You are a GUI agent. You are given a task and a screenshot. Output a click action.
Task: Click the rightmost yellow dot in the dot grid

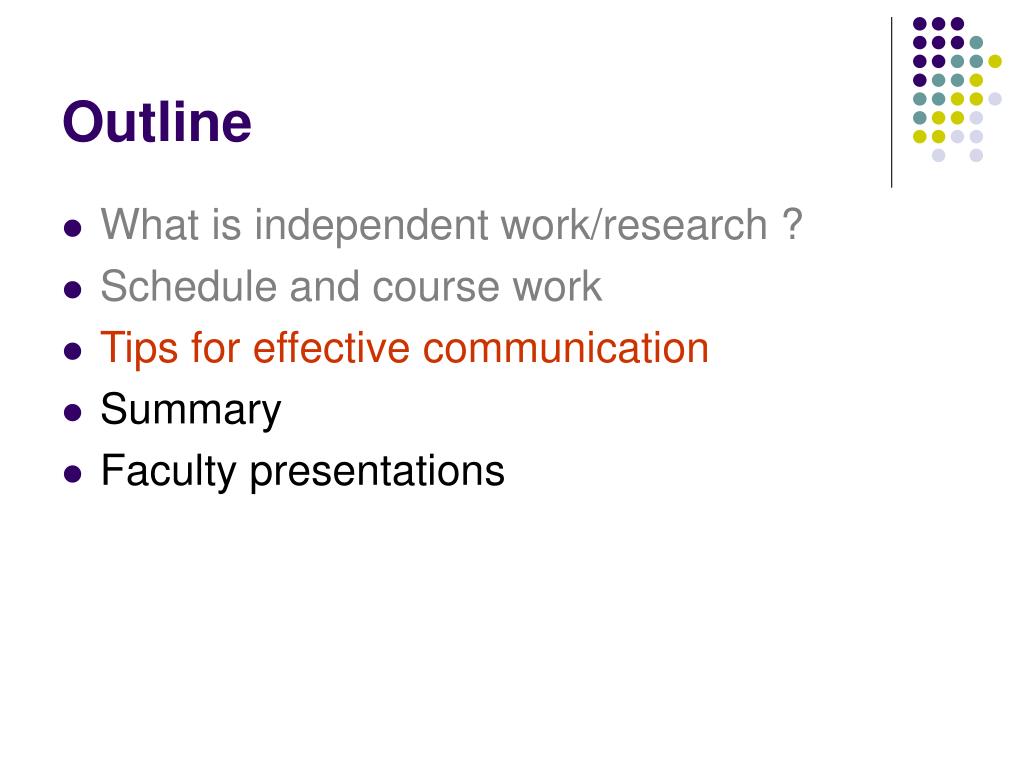[x=995, y=61]
